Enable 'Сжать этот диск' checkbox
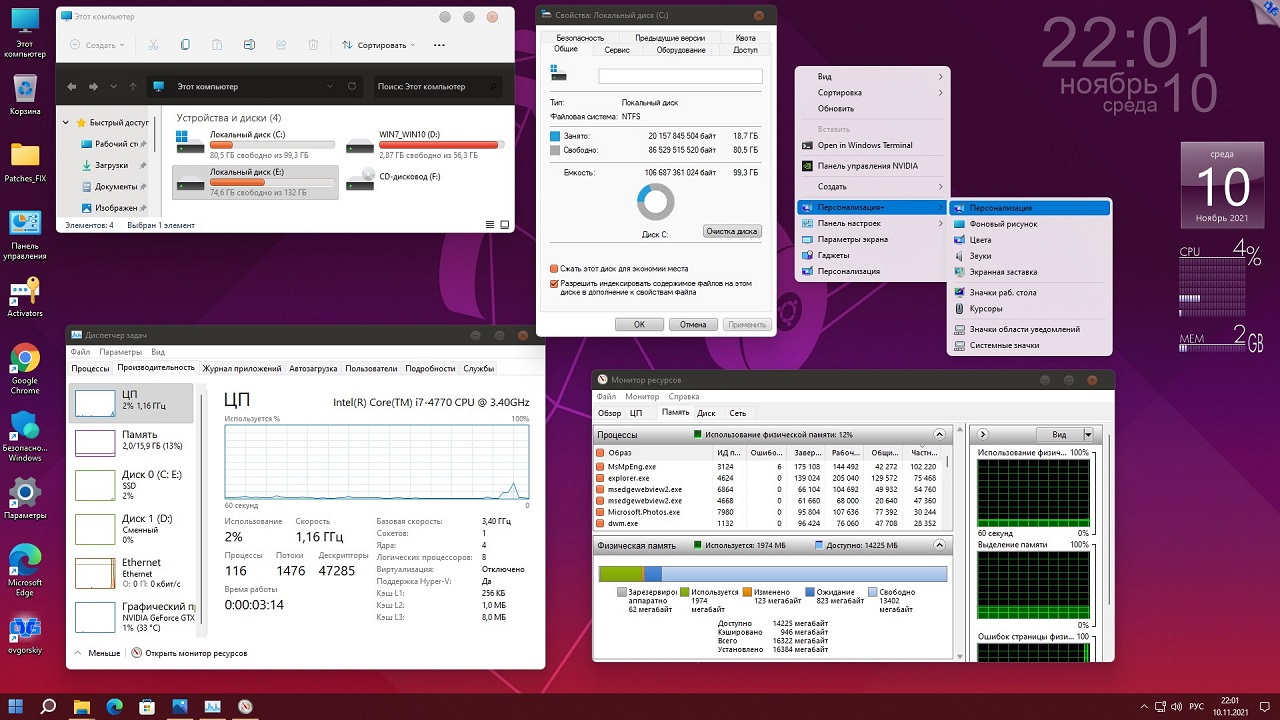1280x720 pixels. pyautogui.click(x=554, y=268)
